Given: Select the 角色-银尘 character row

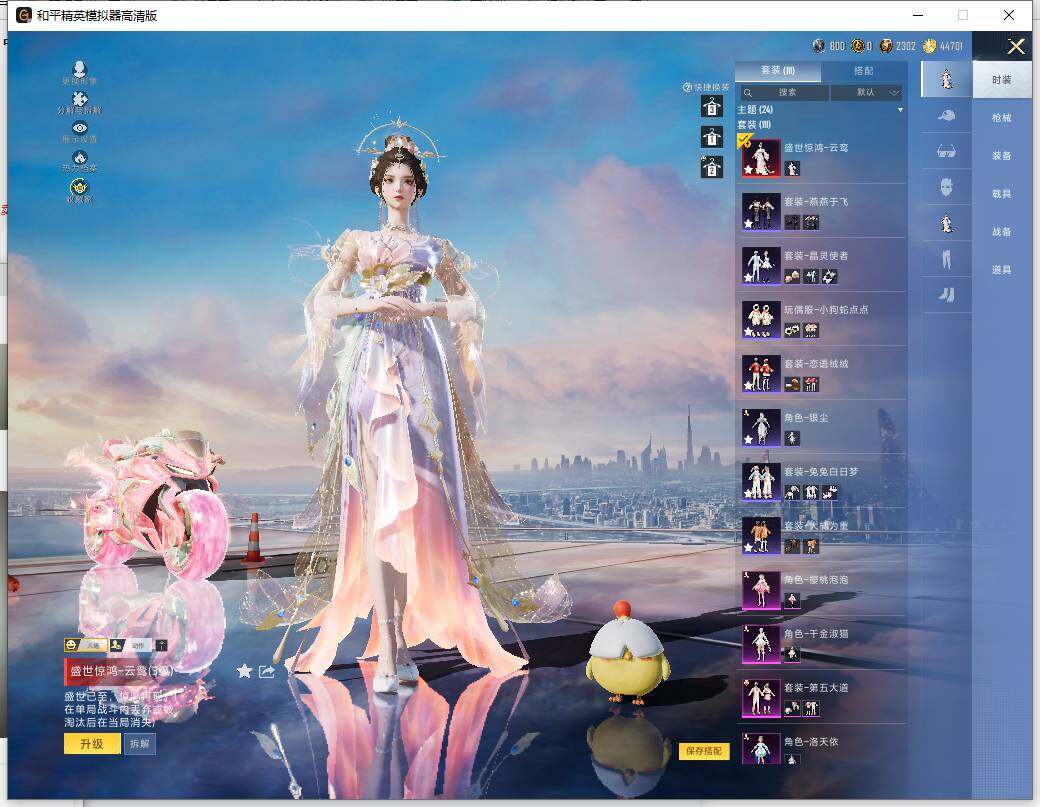Looking at the screenshot, I should (x=822, y=428).
